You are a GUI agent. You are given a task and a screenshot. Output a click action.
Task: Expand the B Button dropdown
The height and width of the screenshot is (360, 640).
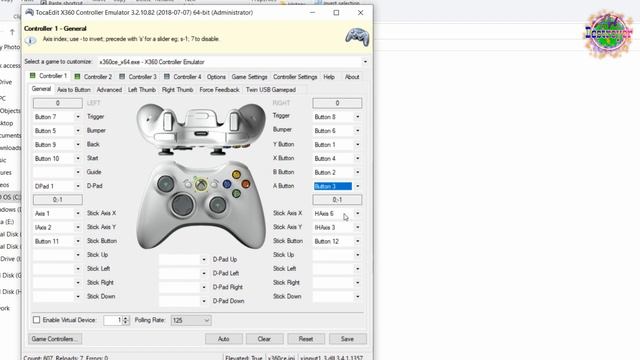click(357, 173)
